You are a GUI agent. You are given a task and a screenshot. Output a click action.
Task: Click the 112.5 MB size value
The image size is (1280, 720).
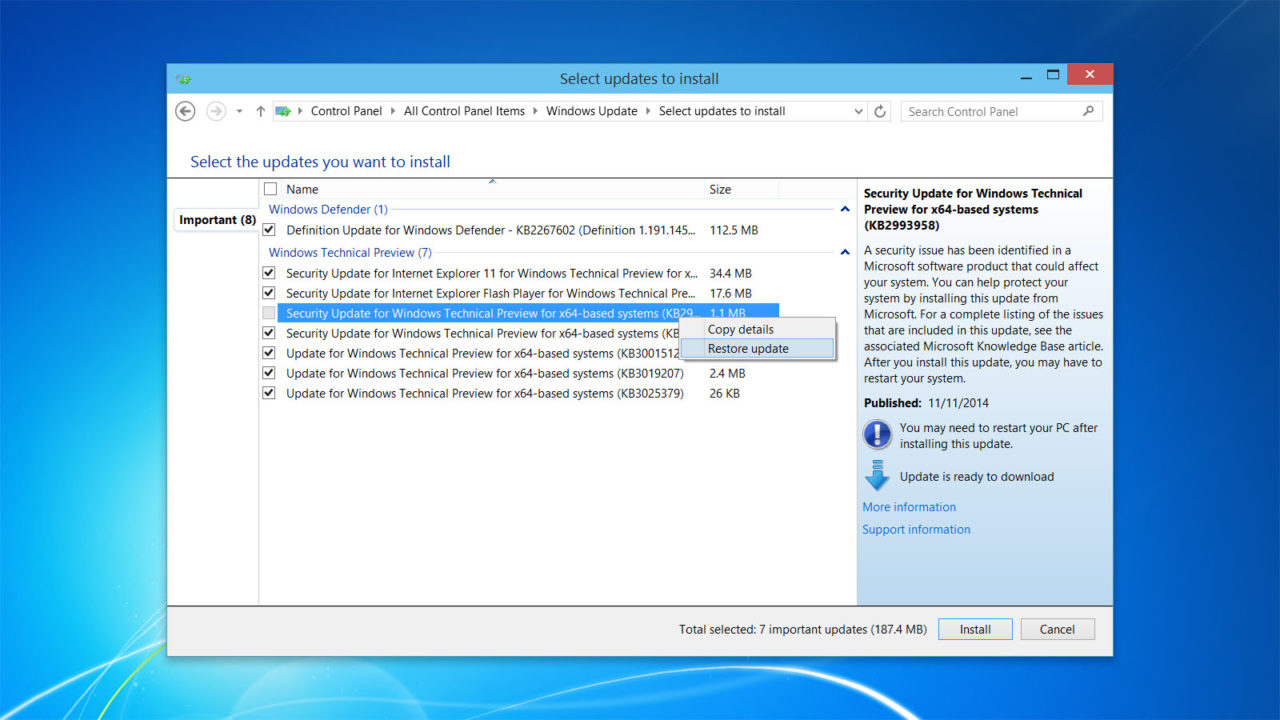point(734,230)
